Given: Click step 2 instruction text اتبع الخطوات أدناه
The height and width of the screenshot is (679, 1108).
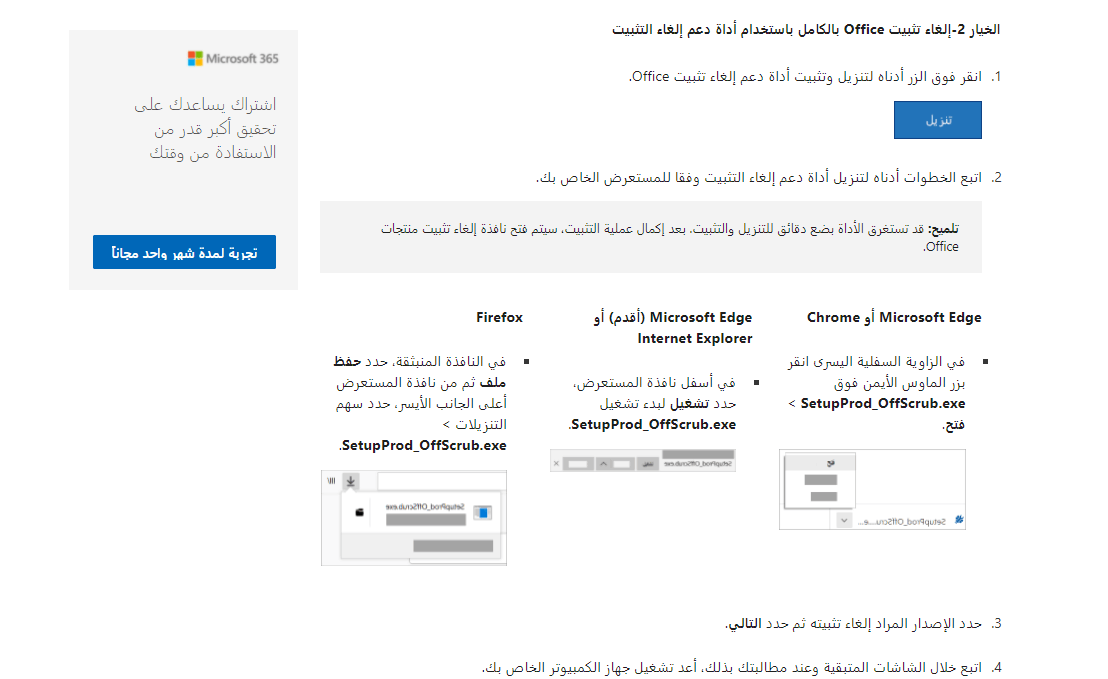Looking at the screenshot, I should tap(758, 177).
